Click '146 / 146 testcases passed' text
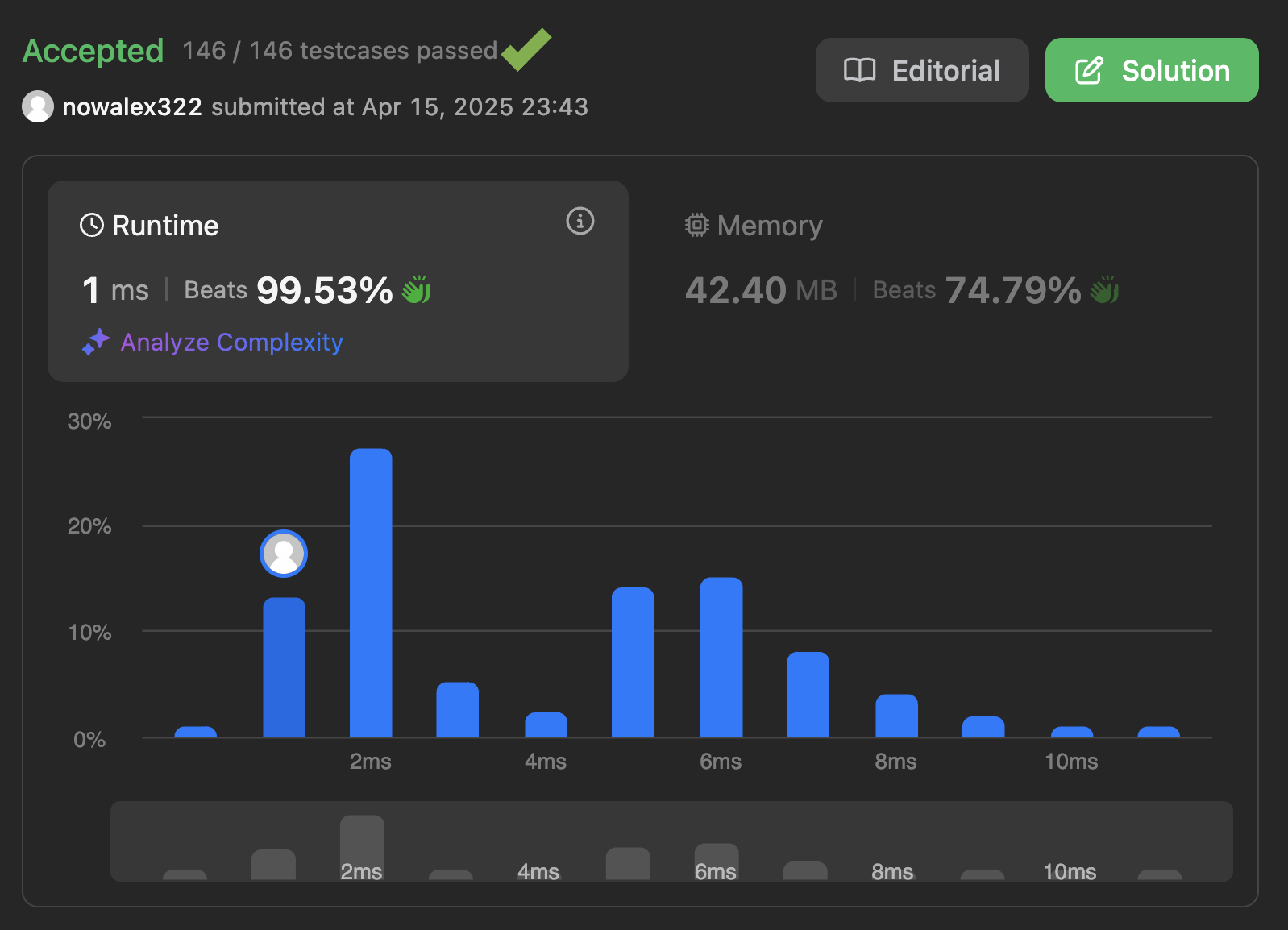The image size is (1288, 930). click(x=340, y=51)
